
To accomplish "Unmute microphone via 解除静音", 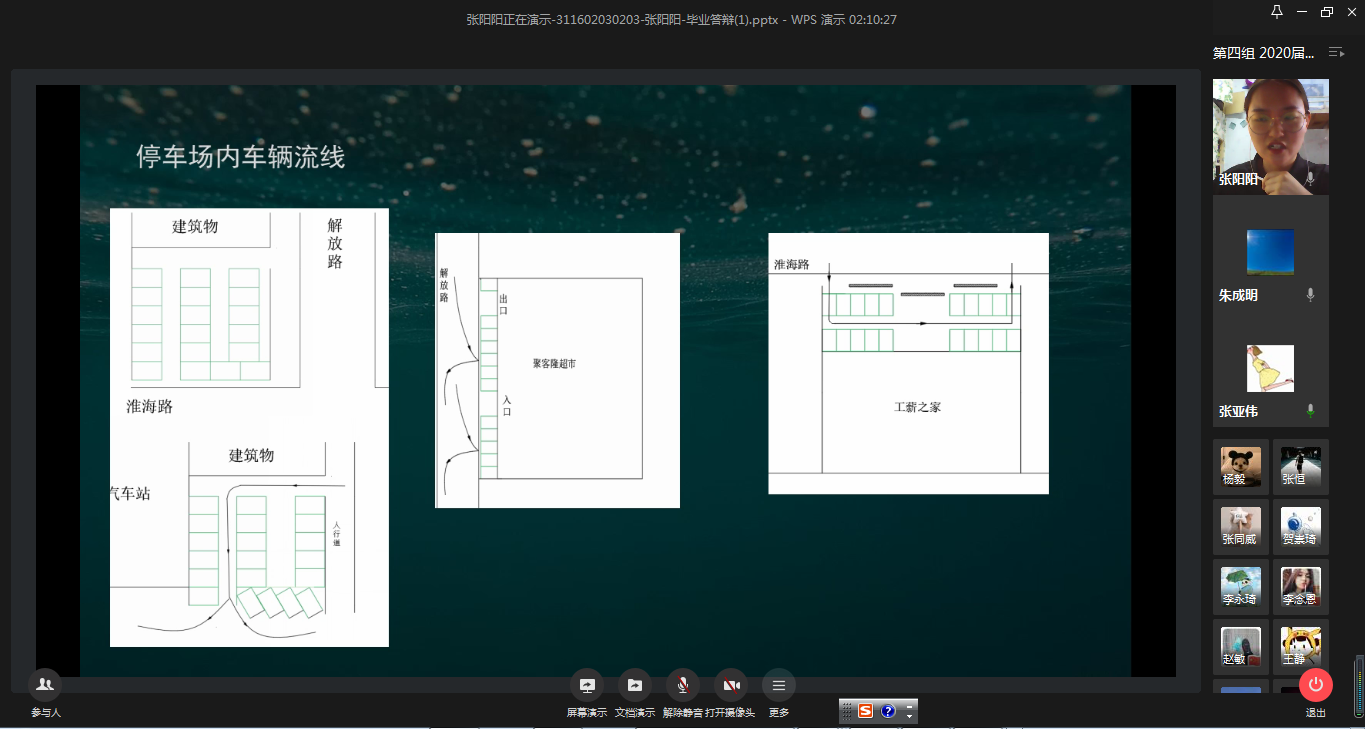I will click(682, 686).
